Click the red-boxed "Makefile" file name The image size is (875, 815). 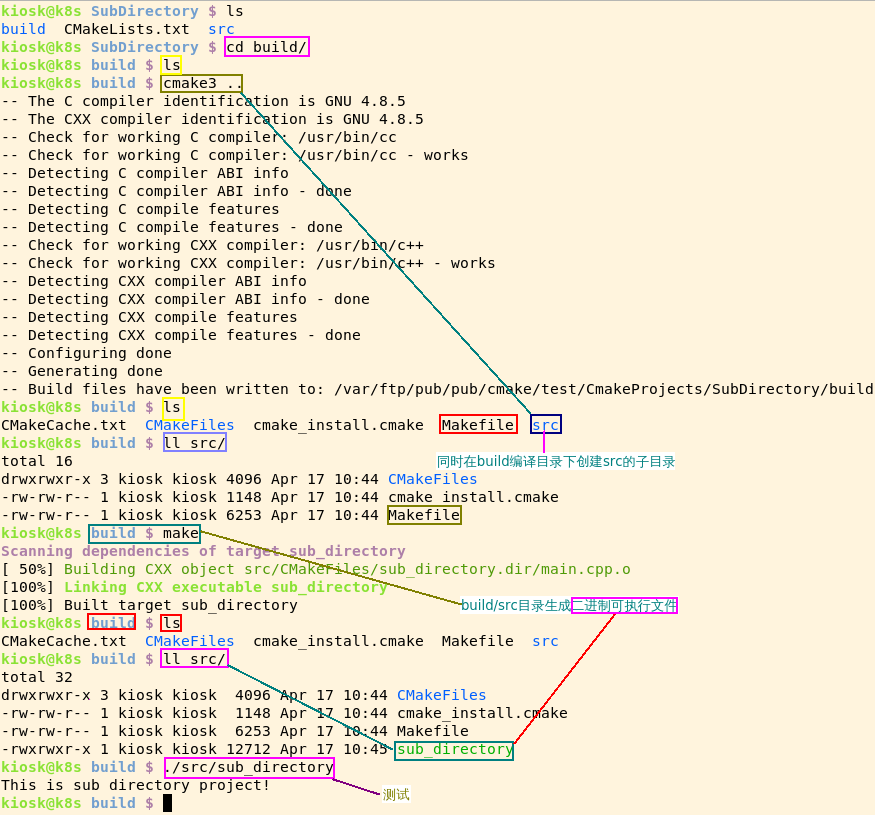point(478,424)
